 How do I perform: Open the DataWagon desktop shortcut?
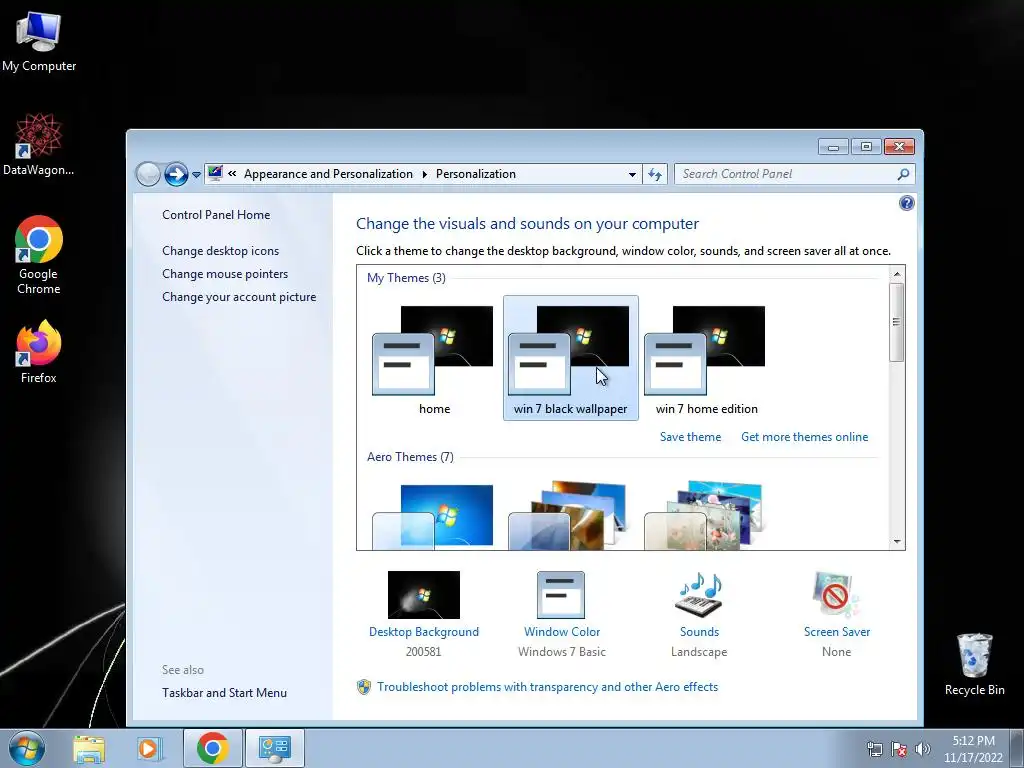39,145
